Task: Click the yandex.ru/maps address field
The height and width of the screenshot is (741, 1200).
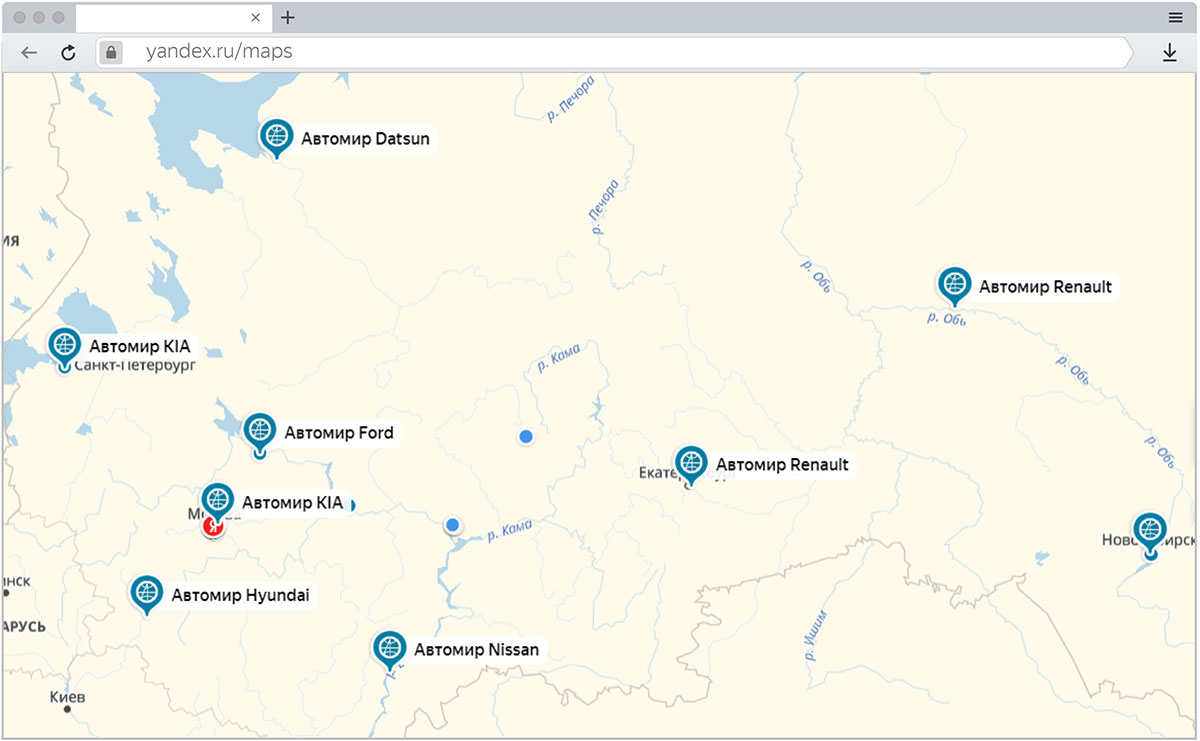Action: click(614, 52)
